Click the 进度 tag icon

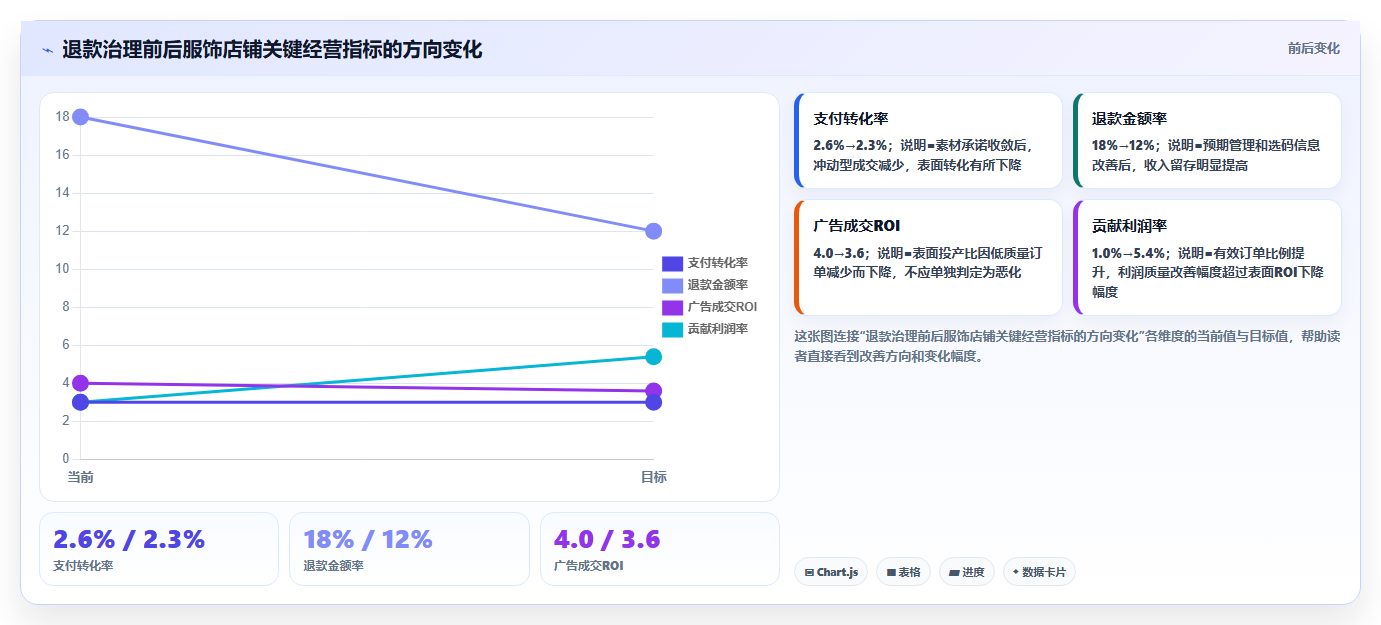954,573
